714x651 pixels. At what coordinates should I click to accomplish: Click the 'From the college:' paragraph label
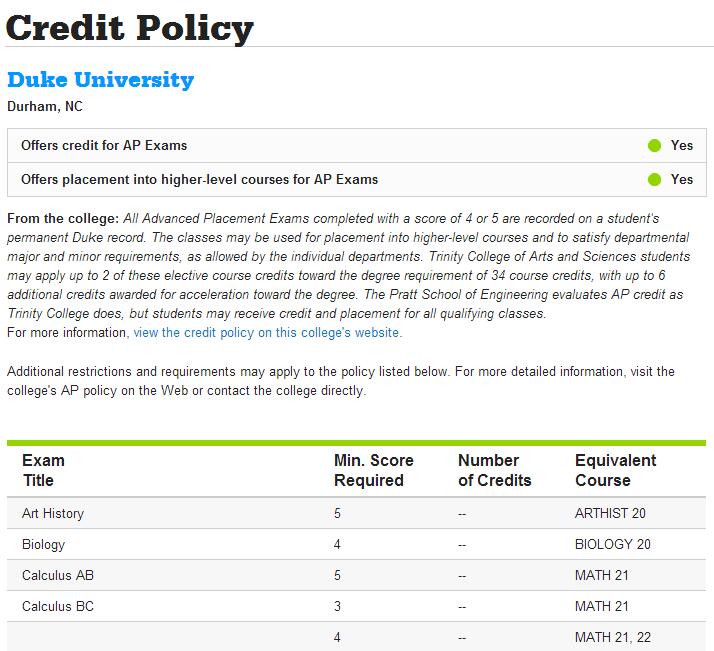(x=62, y=218)
